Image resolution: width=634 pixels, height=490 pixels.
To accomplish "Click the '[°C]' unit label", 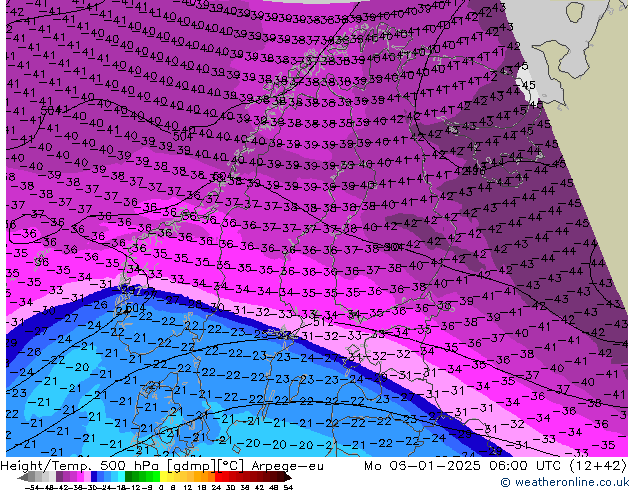I will click(231, 466).
